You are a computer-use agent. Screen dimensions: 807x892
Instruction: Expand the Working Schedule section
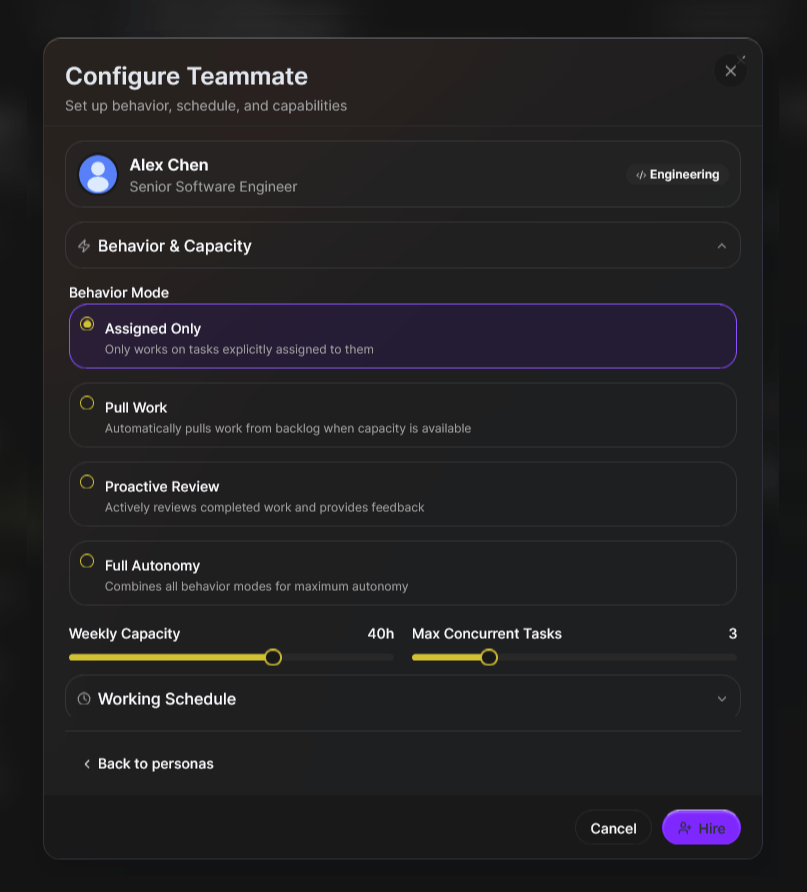pos(722,699)
